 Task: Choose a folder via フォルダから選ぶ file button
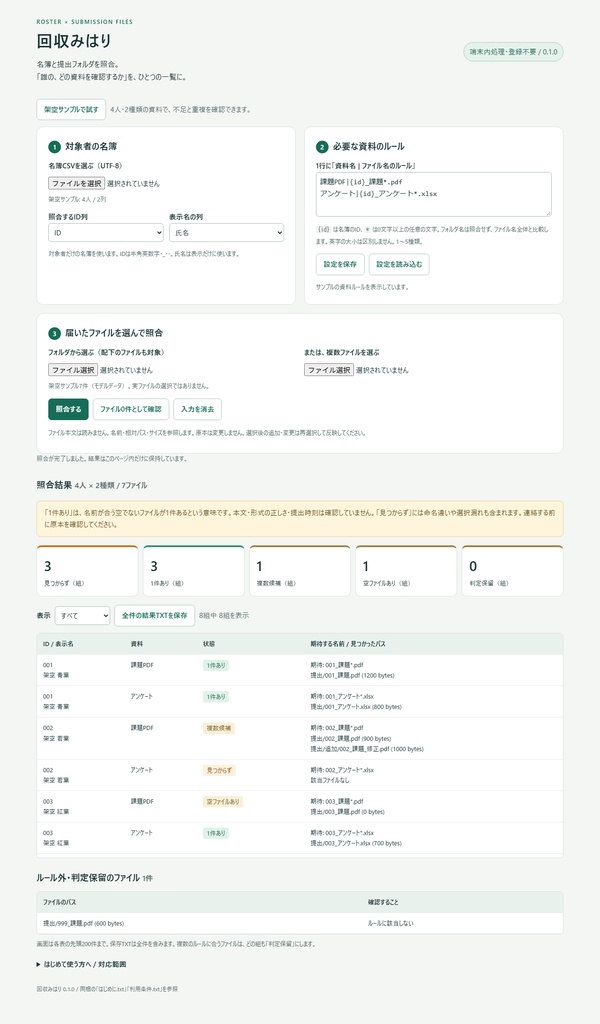[73, 370]
